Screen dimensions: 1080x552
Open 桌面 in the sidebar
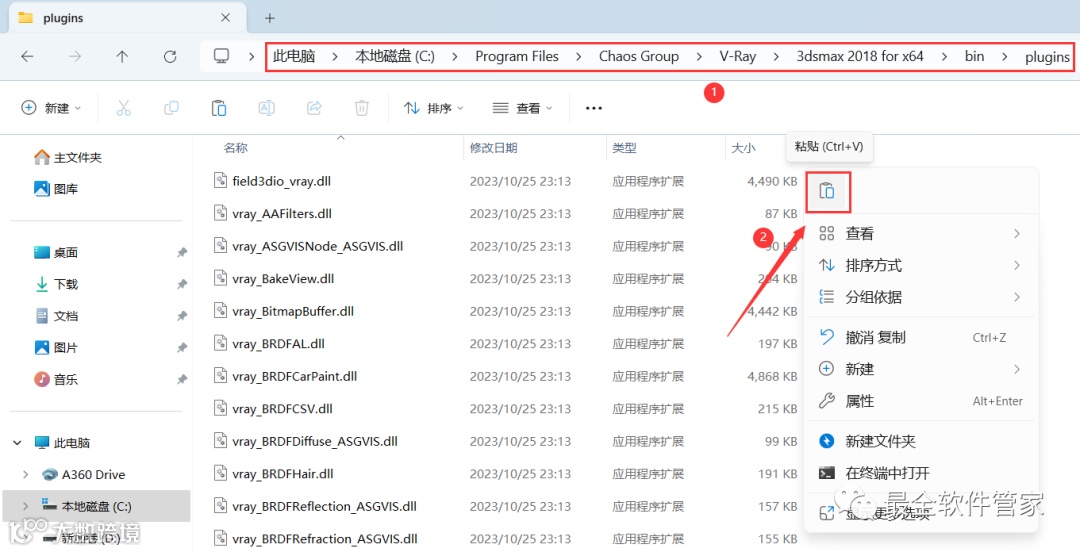pyautogui.click(x=56, y=252)
